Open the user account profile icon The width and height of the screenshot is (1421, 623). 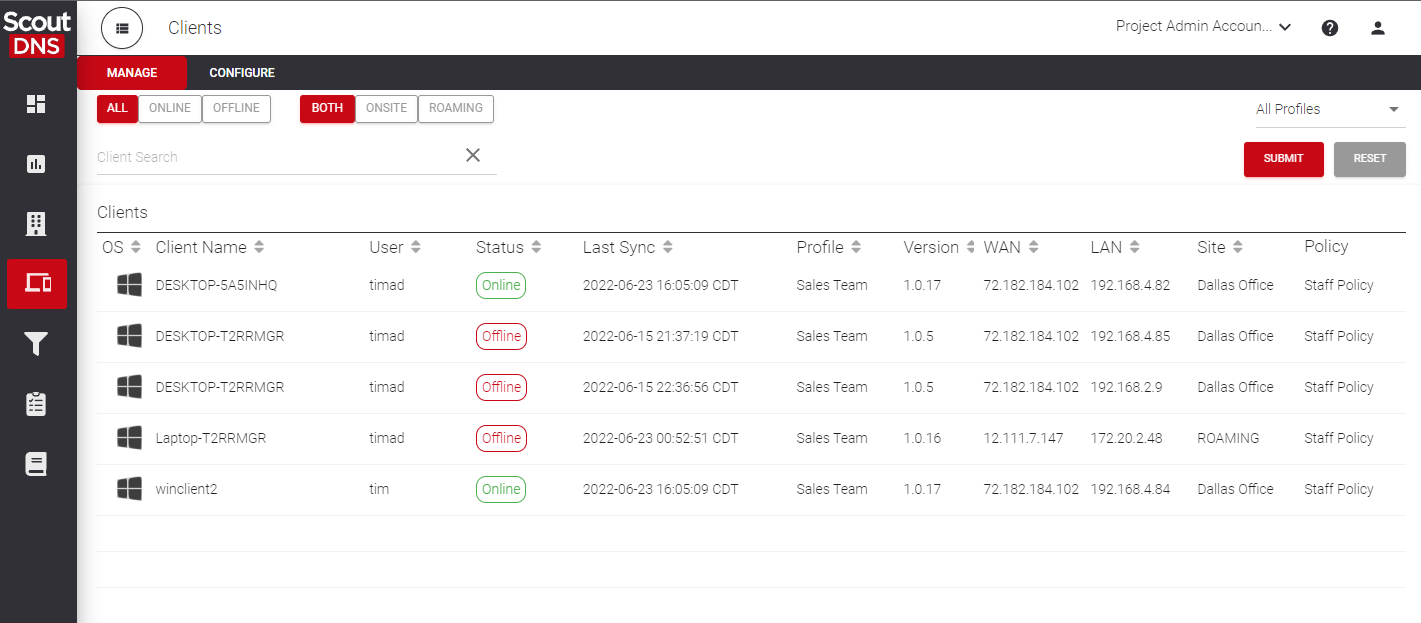click(x=1378, y=28)
